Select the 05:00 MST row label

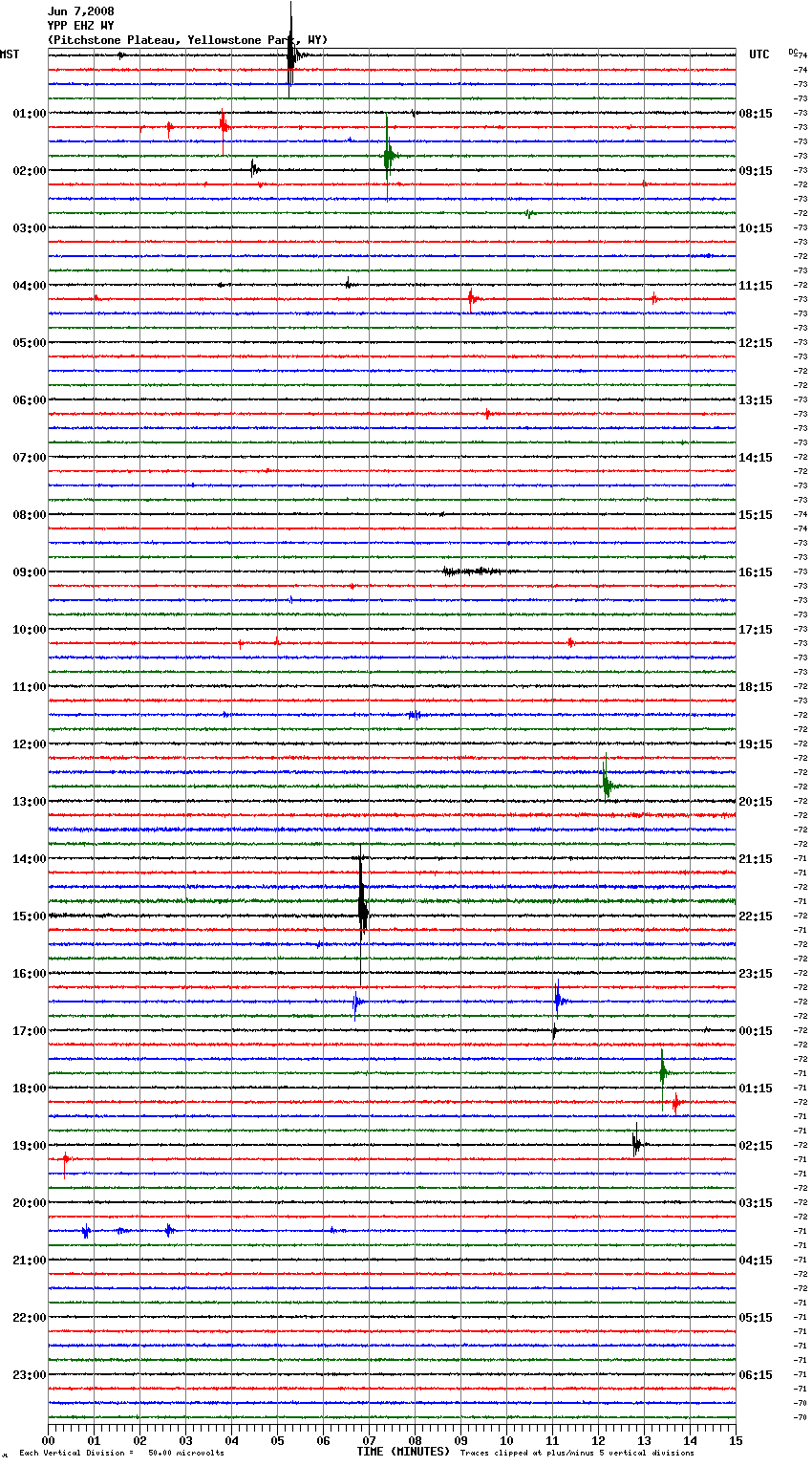pyautogui.click(x=30, y=343)
